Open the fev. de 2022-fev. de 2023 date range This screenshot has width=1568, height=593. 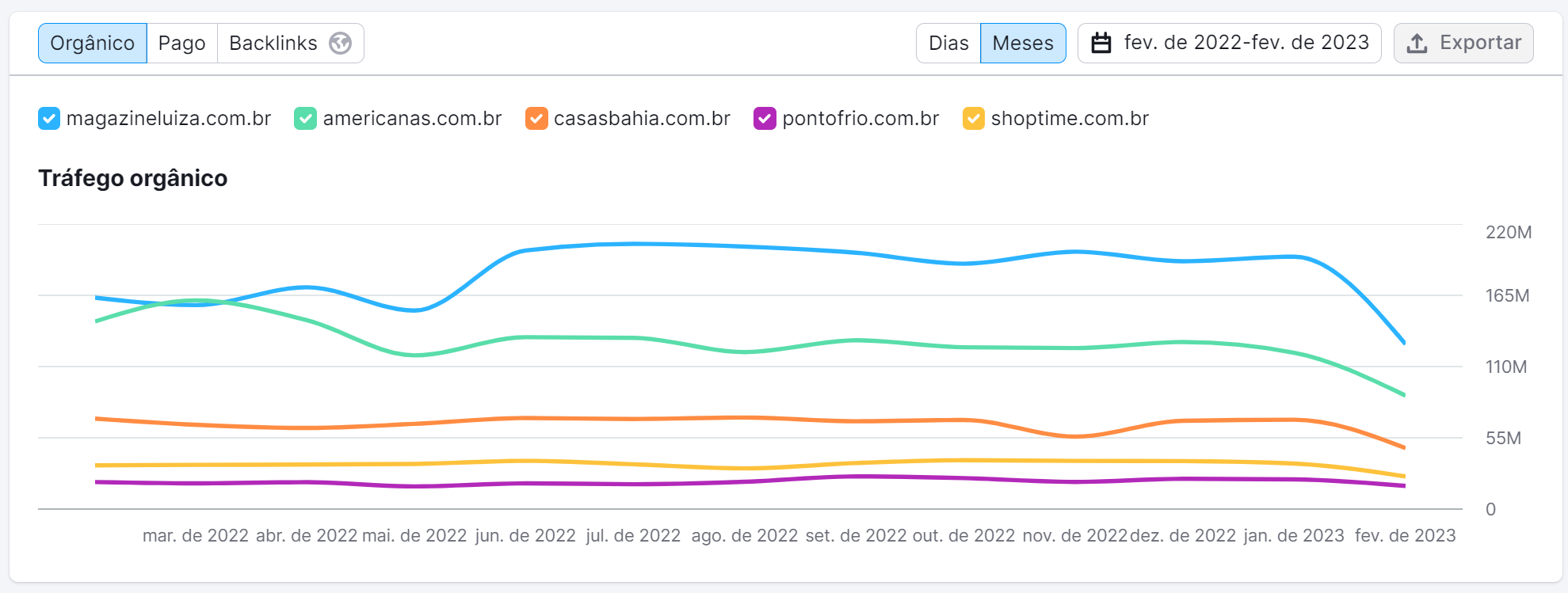coord(1246,43)
